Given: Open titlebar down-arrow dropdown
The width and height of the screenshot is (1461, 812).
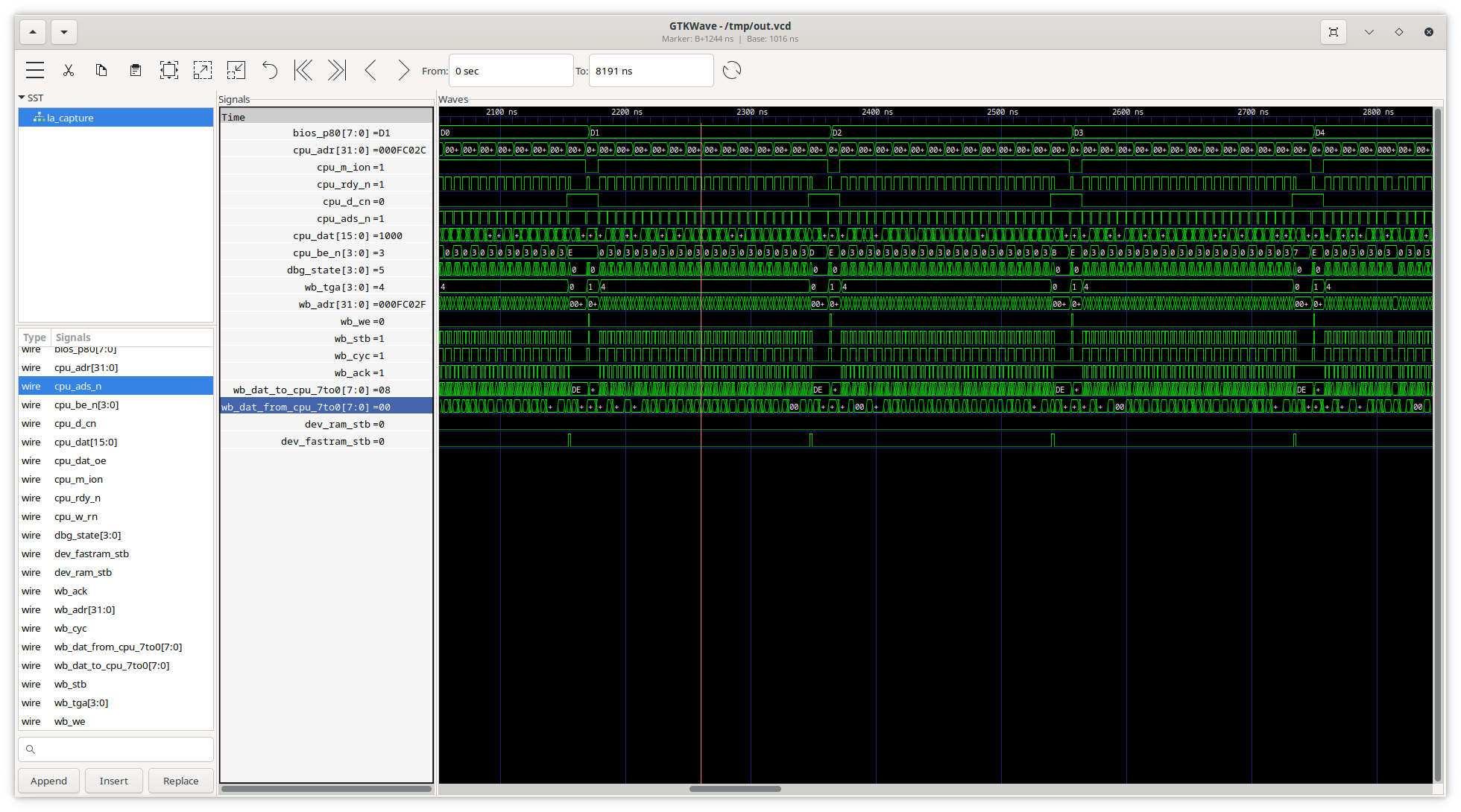Looking at the screenshot, I should click(64, 32).
